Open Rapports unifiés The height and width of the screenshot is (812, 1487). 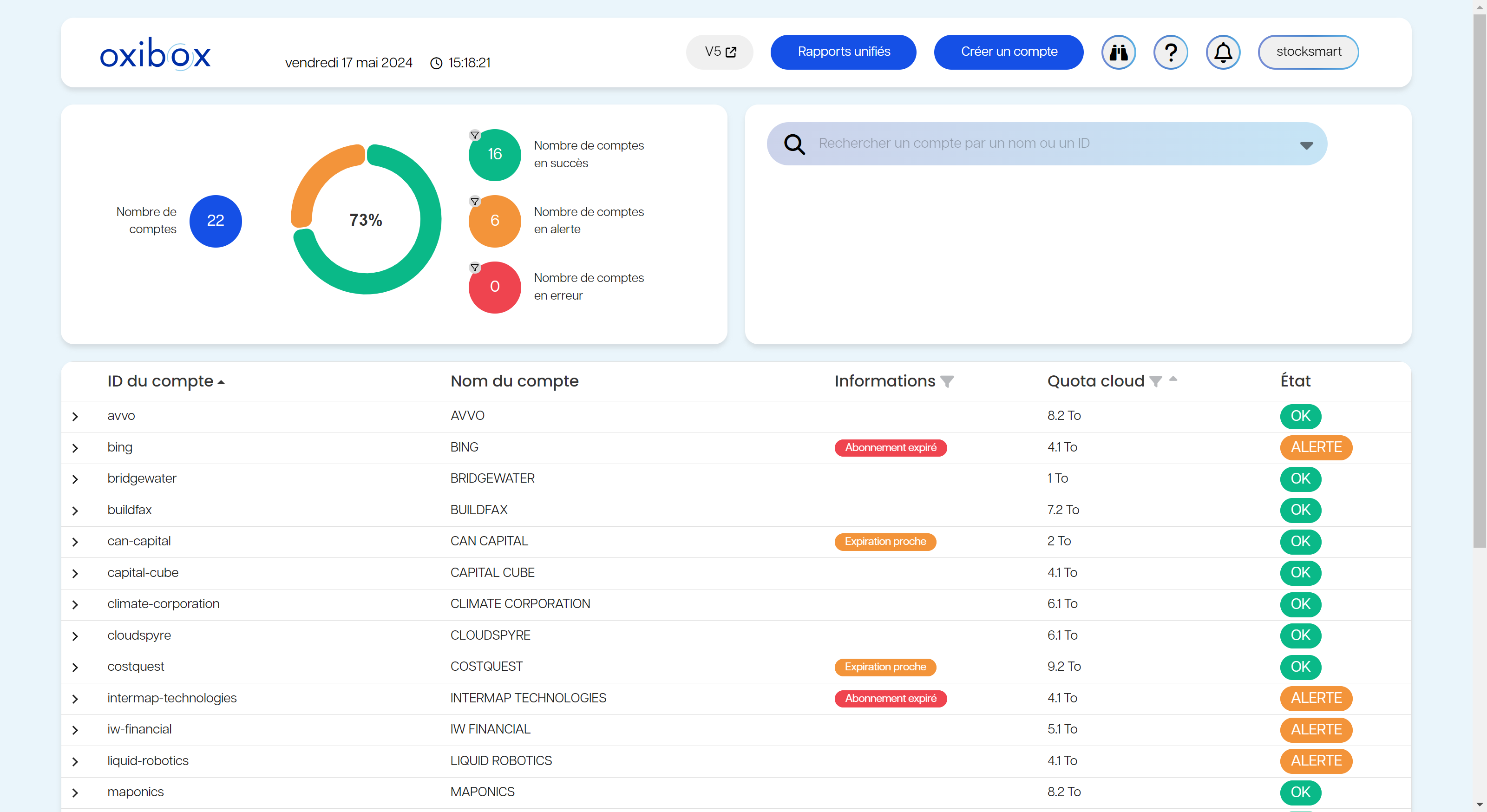pyautogui.click(x=843, y=52)
